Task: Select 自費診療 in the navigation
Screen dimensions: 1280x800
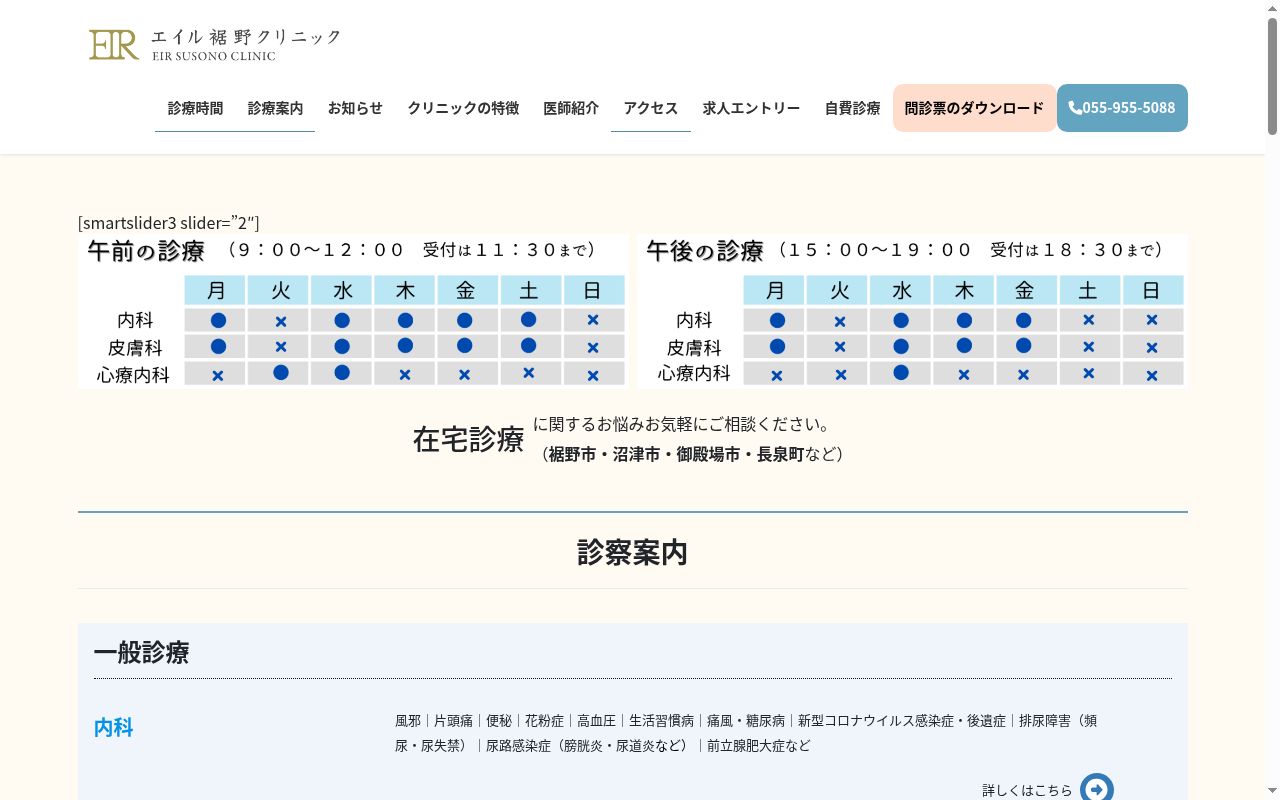Action: (852, 108)
